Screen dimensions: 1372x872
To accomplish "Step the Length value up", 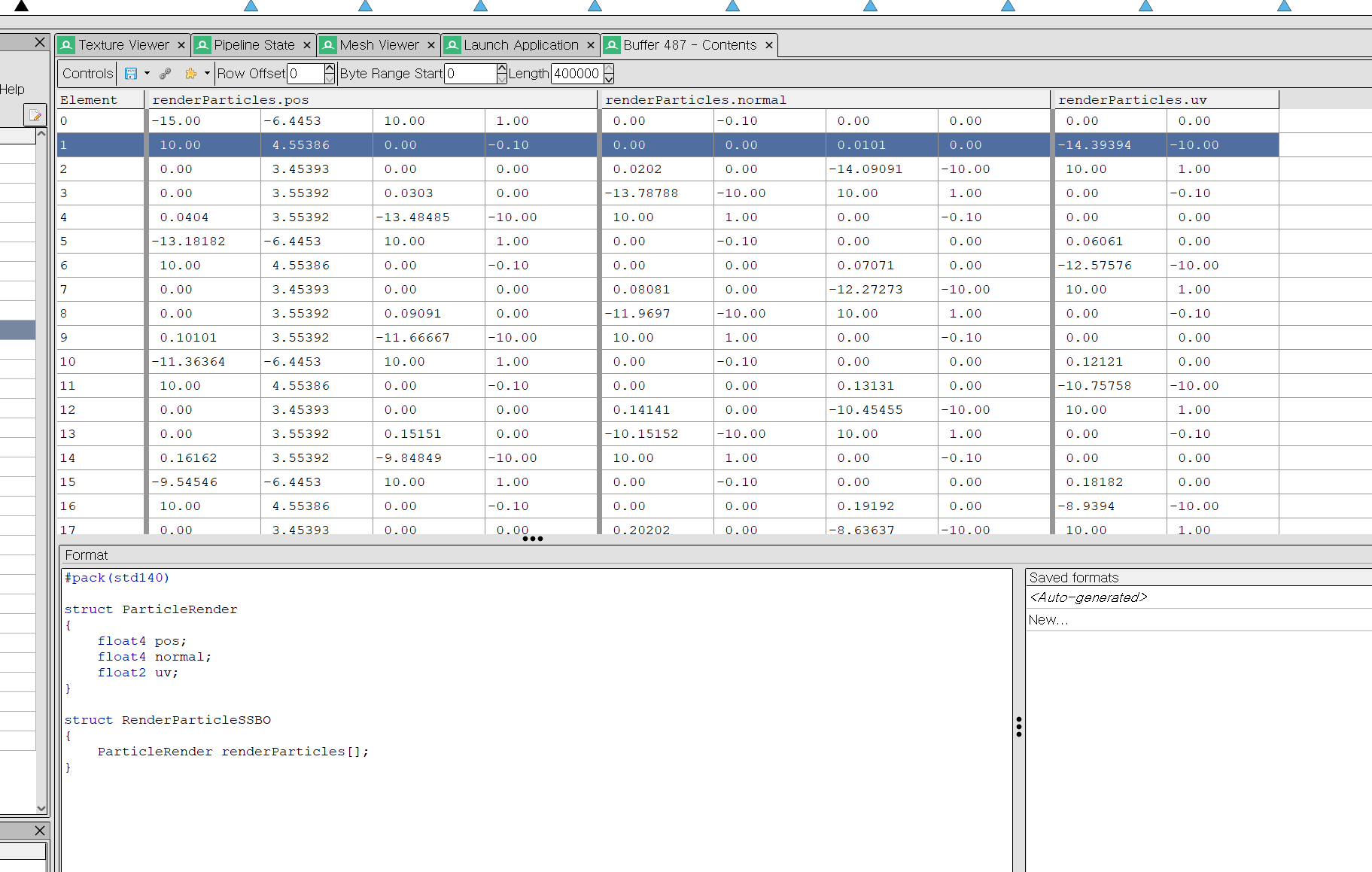I will coord(609,68).
